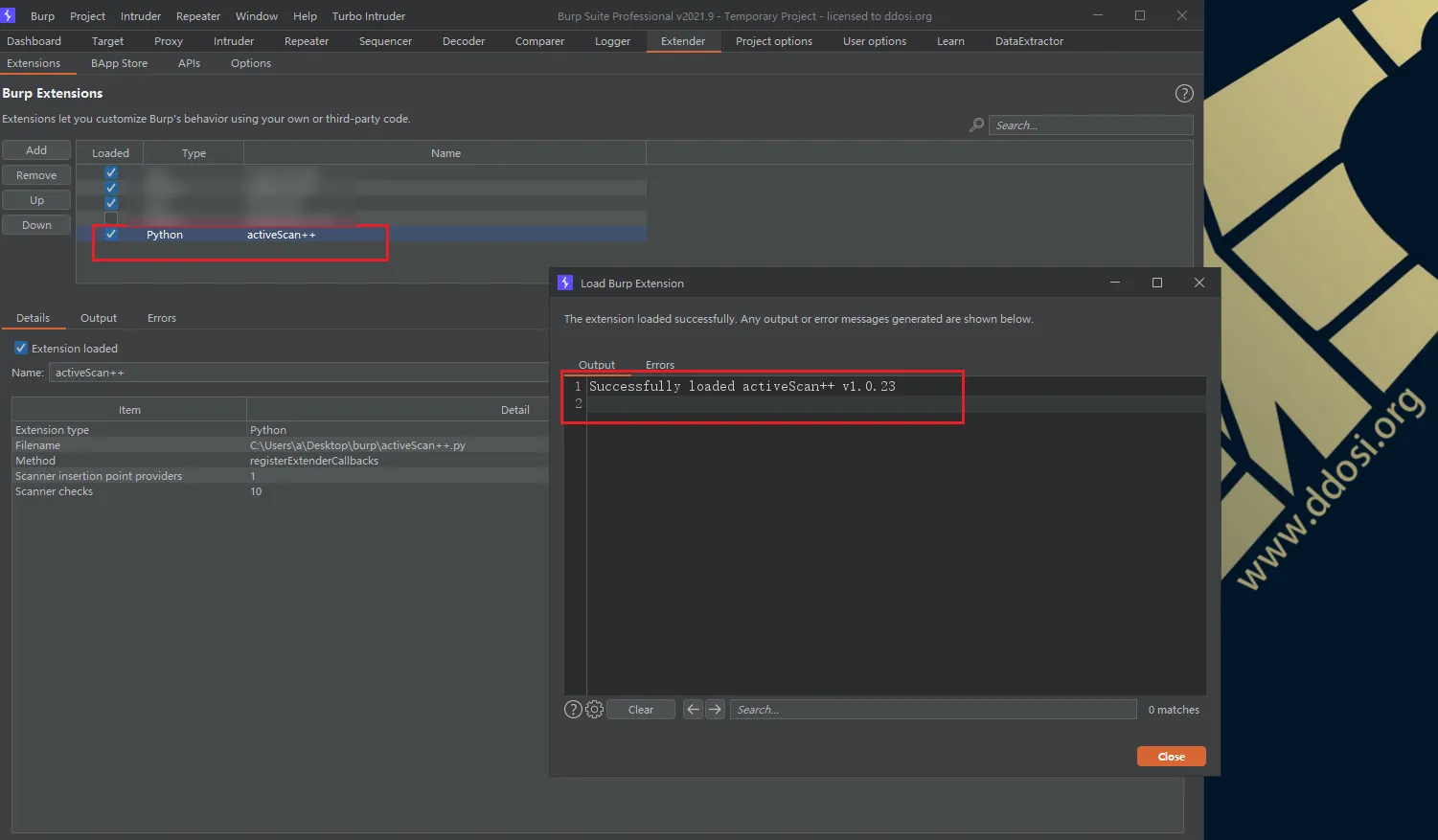The height and width of the screenshot is (840, 1438).
Task: Select the Extensions sub-tab
Action: 34,63
